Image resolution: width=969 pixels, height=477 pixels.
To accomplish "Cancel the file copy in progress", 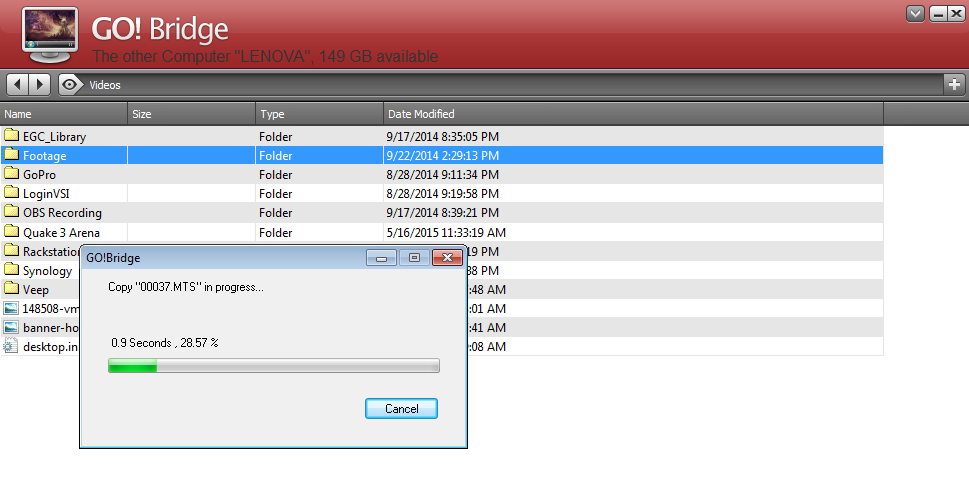I will pos(402,408).
